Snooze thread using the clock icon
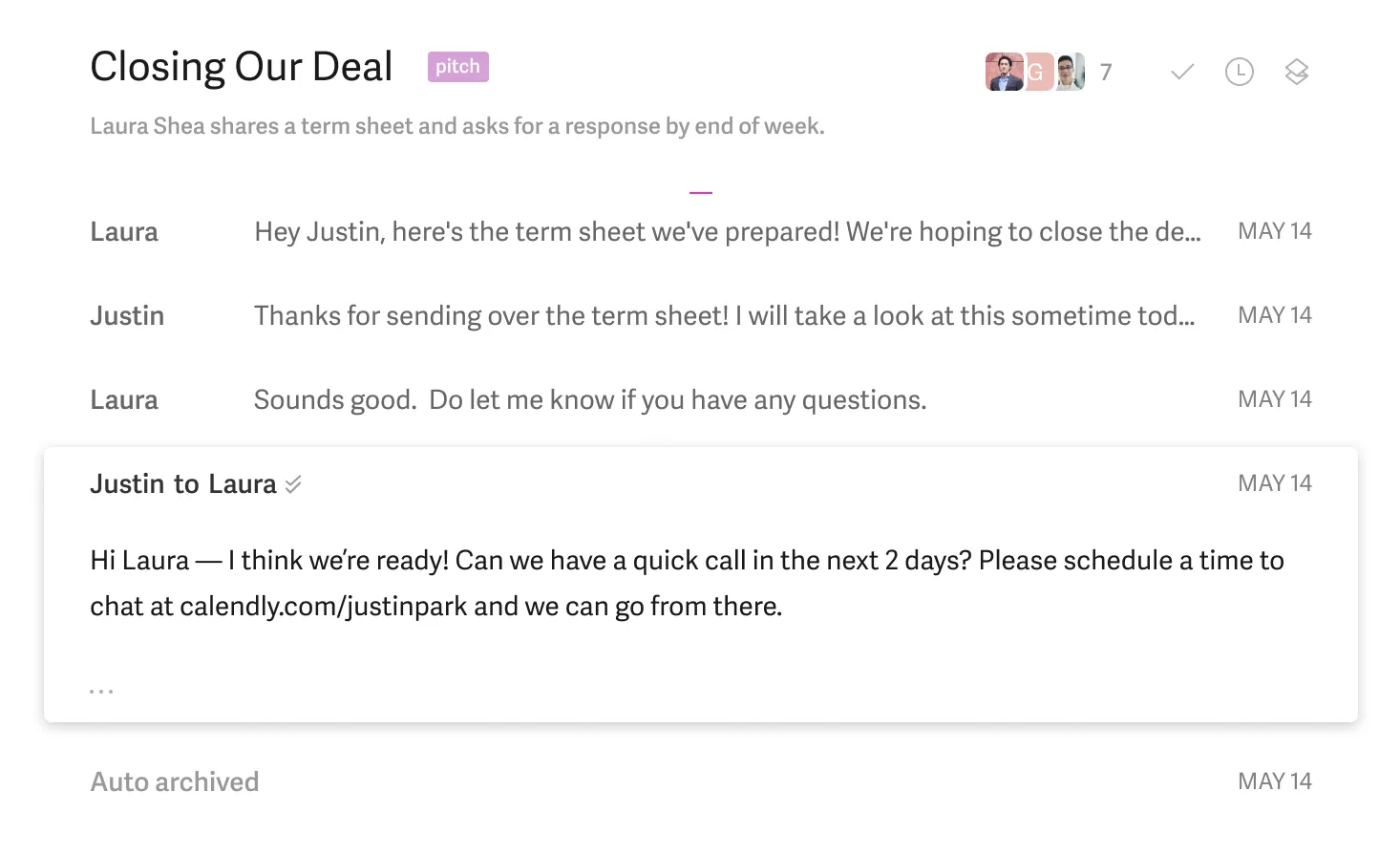Image resolution: width=1400 pixels, height=856 pixels. [x=1240, y=72]
